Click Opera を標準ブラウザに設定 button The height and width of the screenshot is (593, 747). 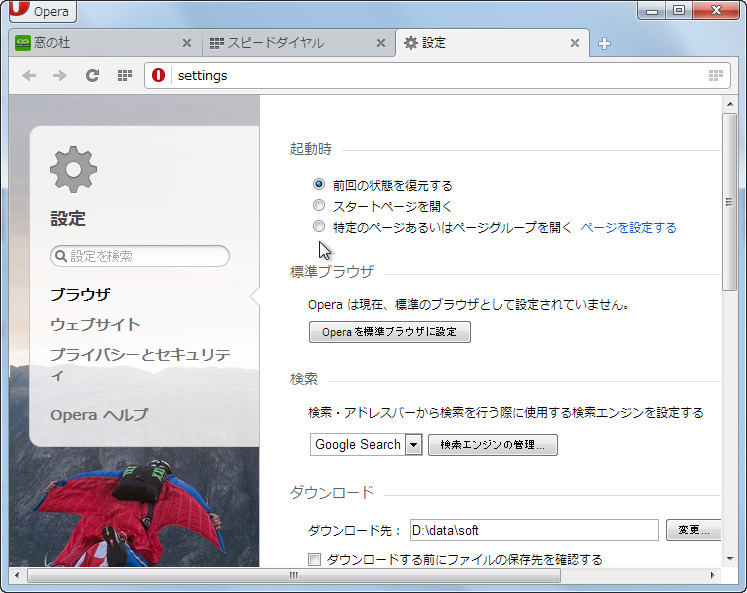click(390, 332)
